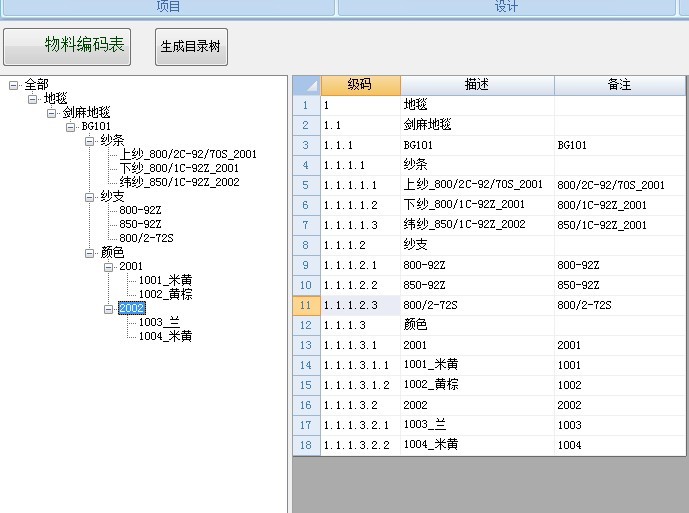
Task: Click the 生成目录树 button
Action: click(x=191, y=47)
